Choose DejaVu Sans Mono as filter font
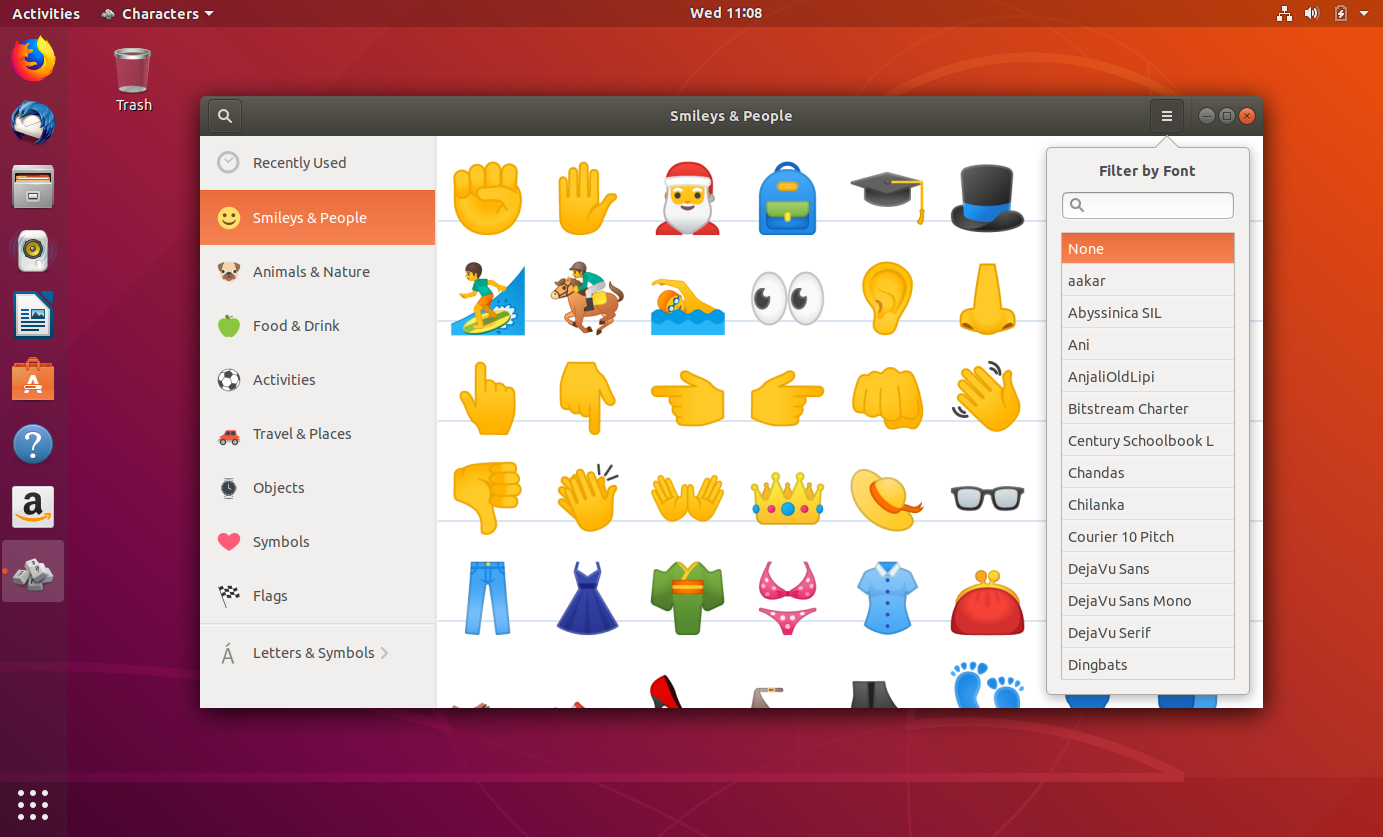 [1147, 600]
